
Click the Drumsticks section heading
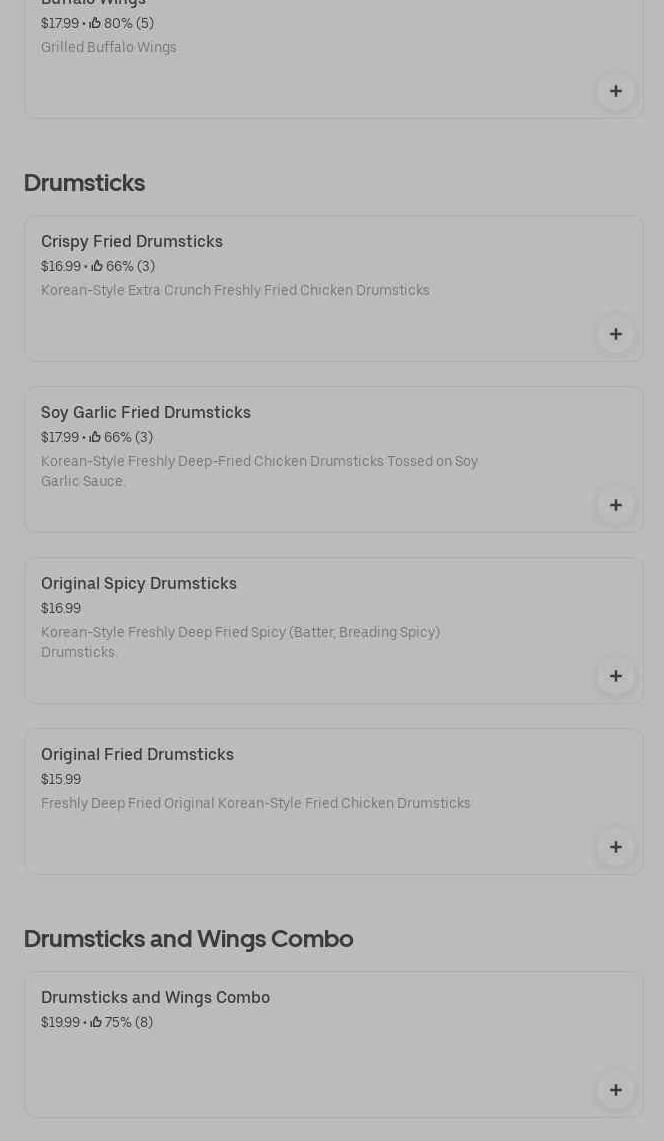point(84,183)
